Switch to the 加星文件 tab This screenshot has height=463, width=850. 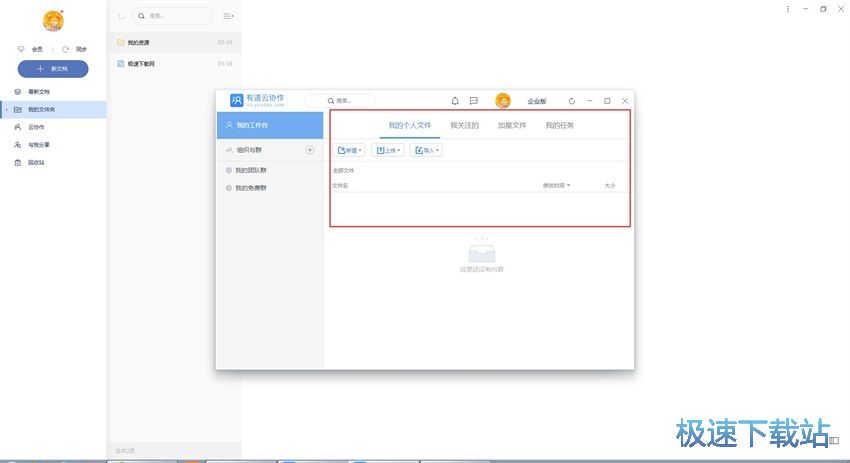tap(512, 125)
